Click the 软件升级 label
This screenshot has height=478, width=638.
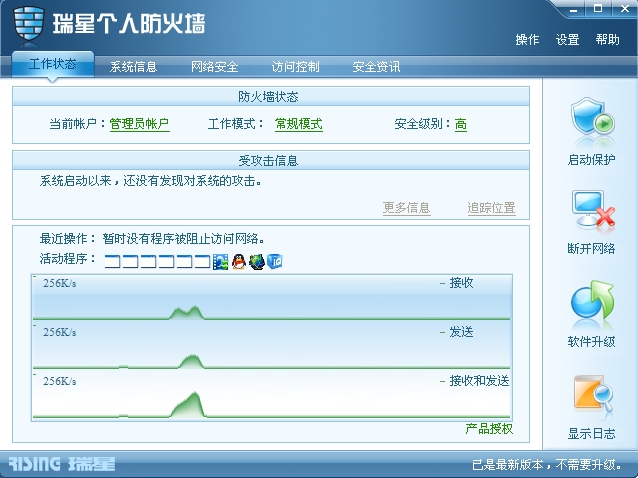coord(592,341)
